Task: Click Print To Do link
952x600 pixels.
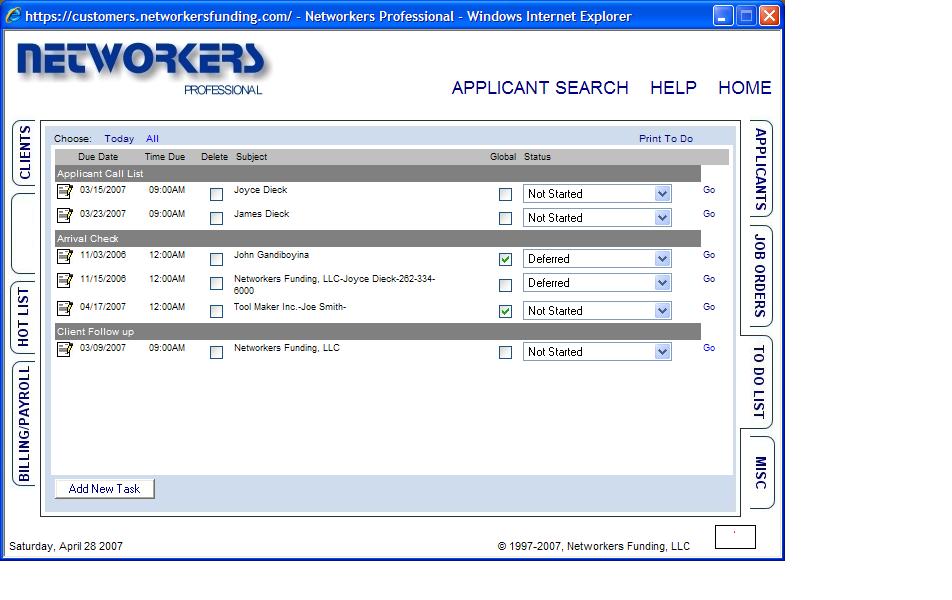Action: pyautogui.click(x=665, y=138)
